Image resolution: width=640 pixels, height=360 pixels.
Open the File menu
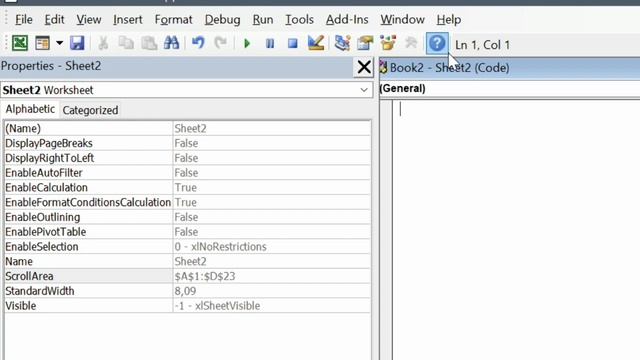click(x=24, y=19)
